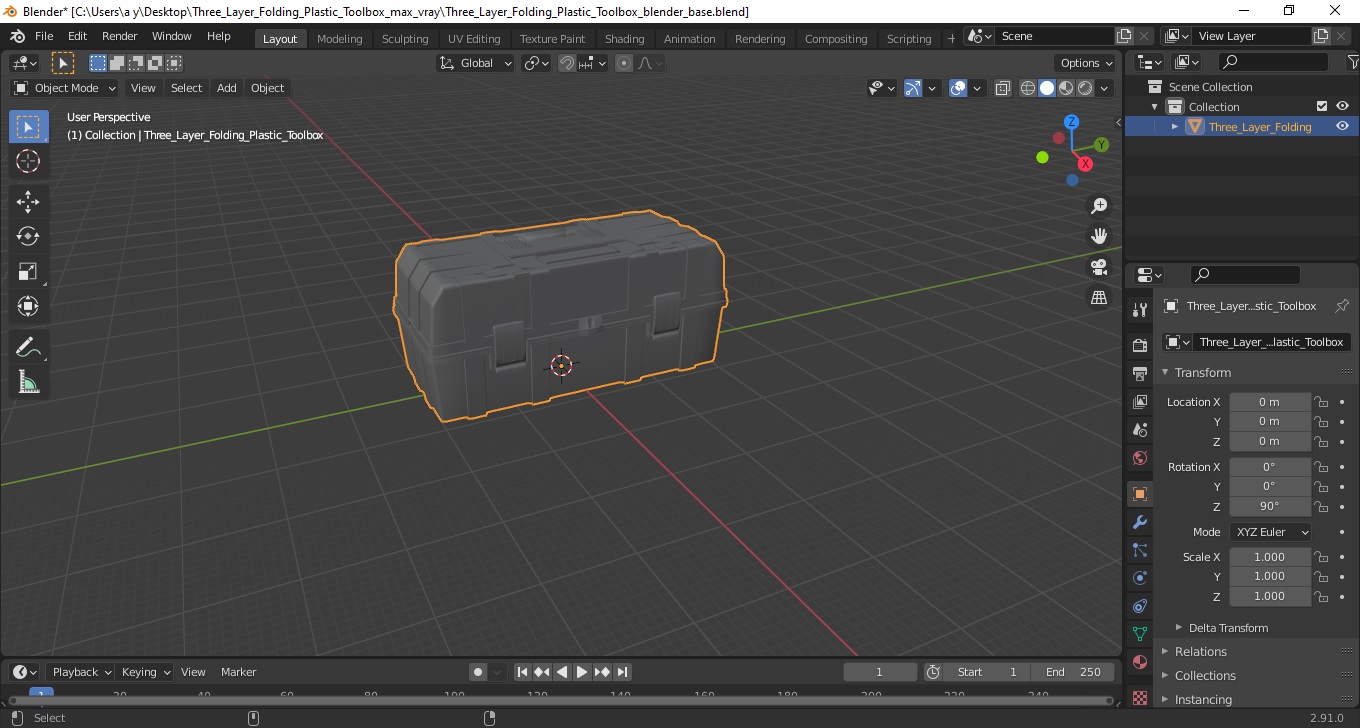Screen dimensions: 1360x728
Task: Open the Options dropdown
Action: (1087, 63)
